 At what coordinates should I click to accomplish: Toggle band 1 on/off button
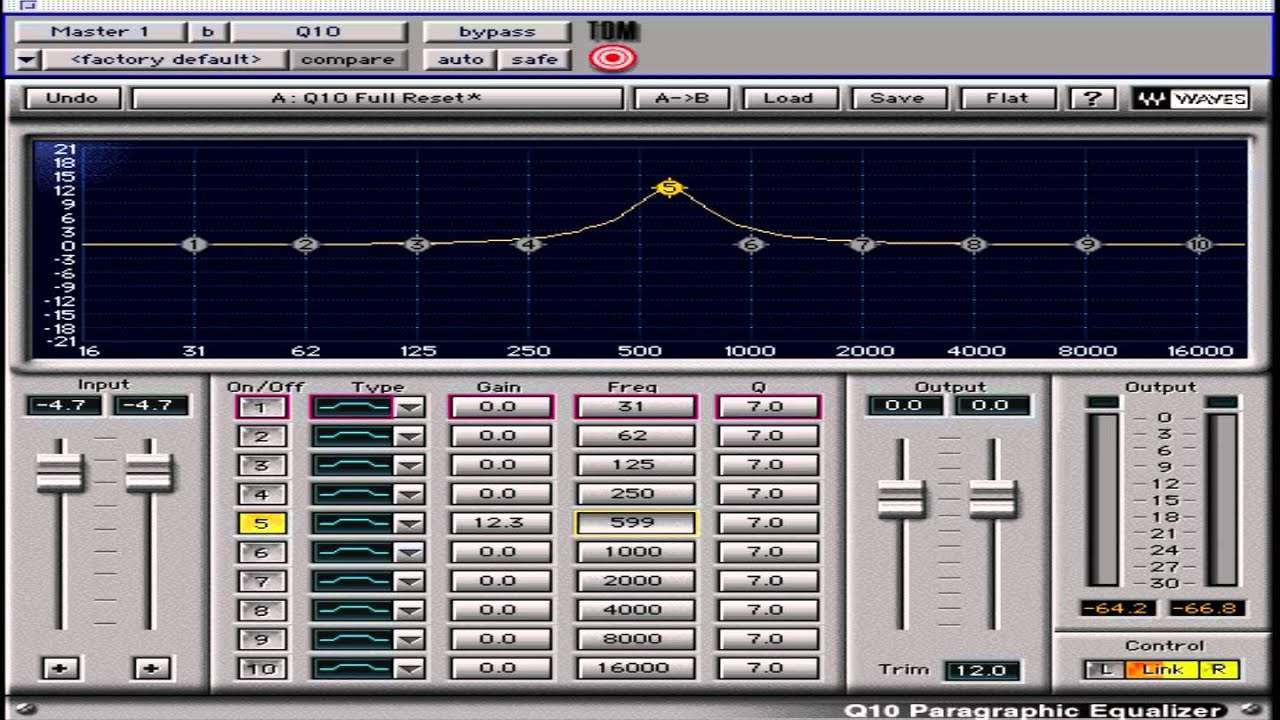(x=262, y=407)
